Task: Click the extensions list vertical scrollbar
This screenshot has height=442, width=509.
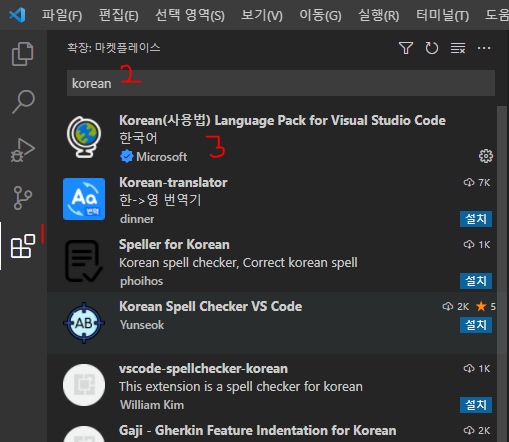Action: (502, 274)
